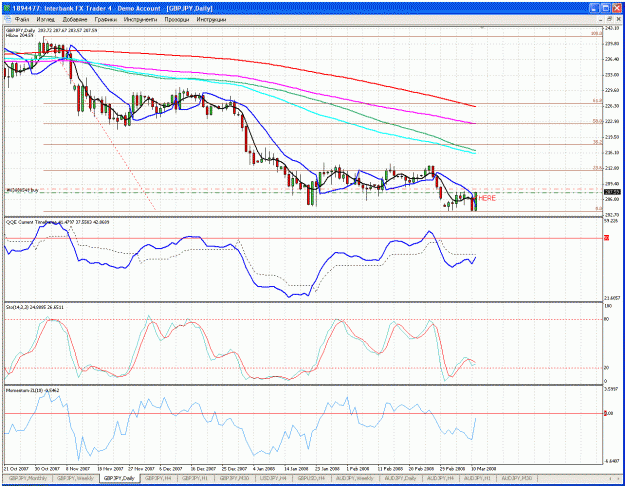The image size is (625, 486).
Task: Click the Interbank FX Trader title bar icon
Action: pos(7,8)
